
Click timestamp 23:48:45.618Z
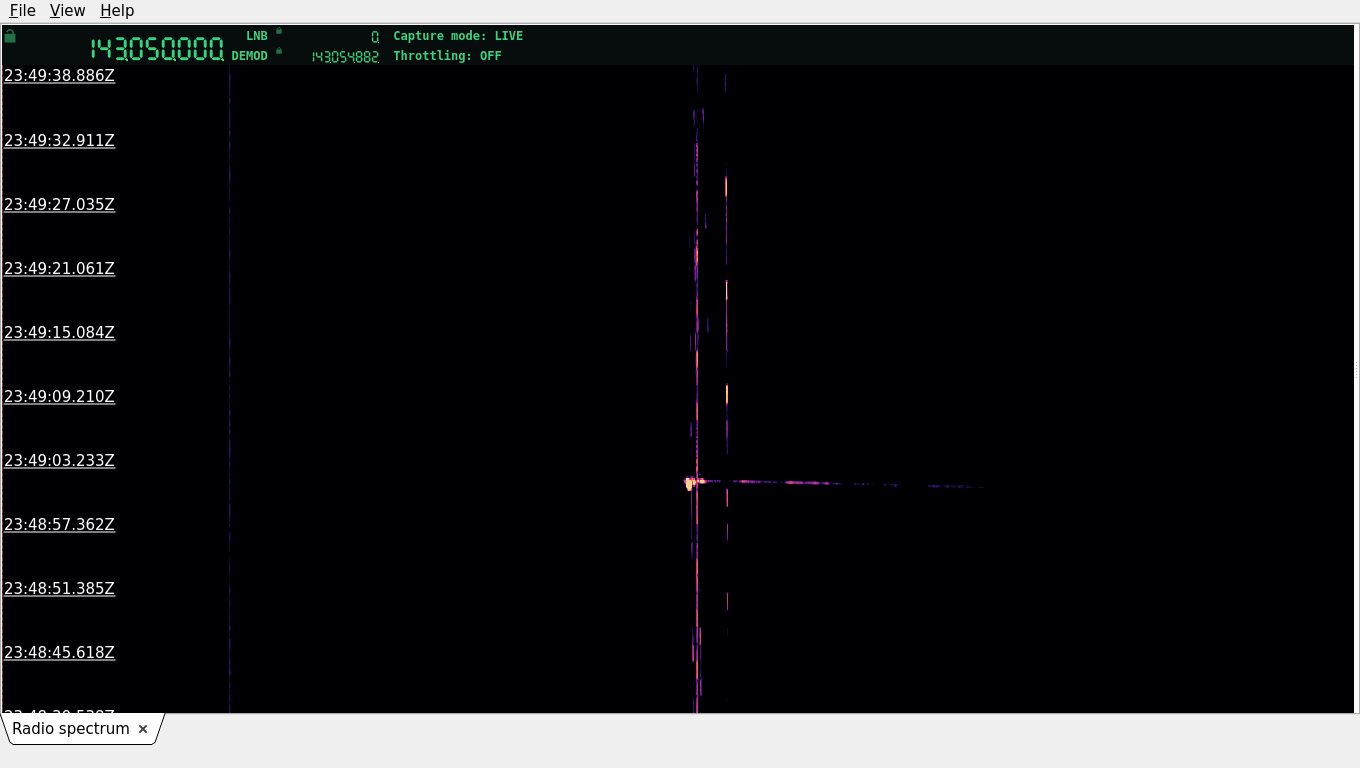coord(59,653)
